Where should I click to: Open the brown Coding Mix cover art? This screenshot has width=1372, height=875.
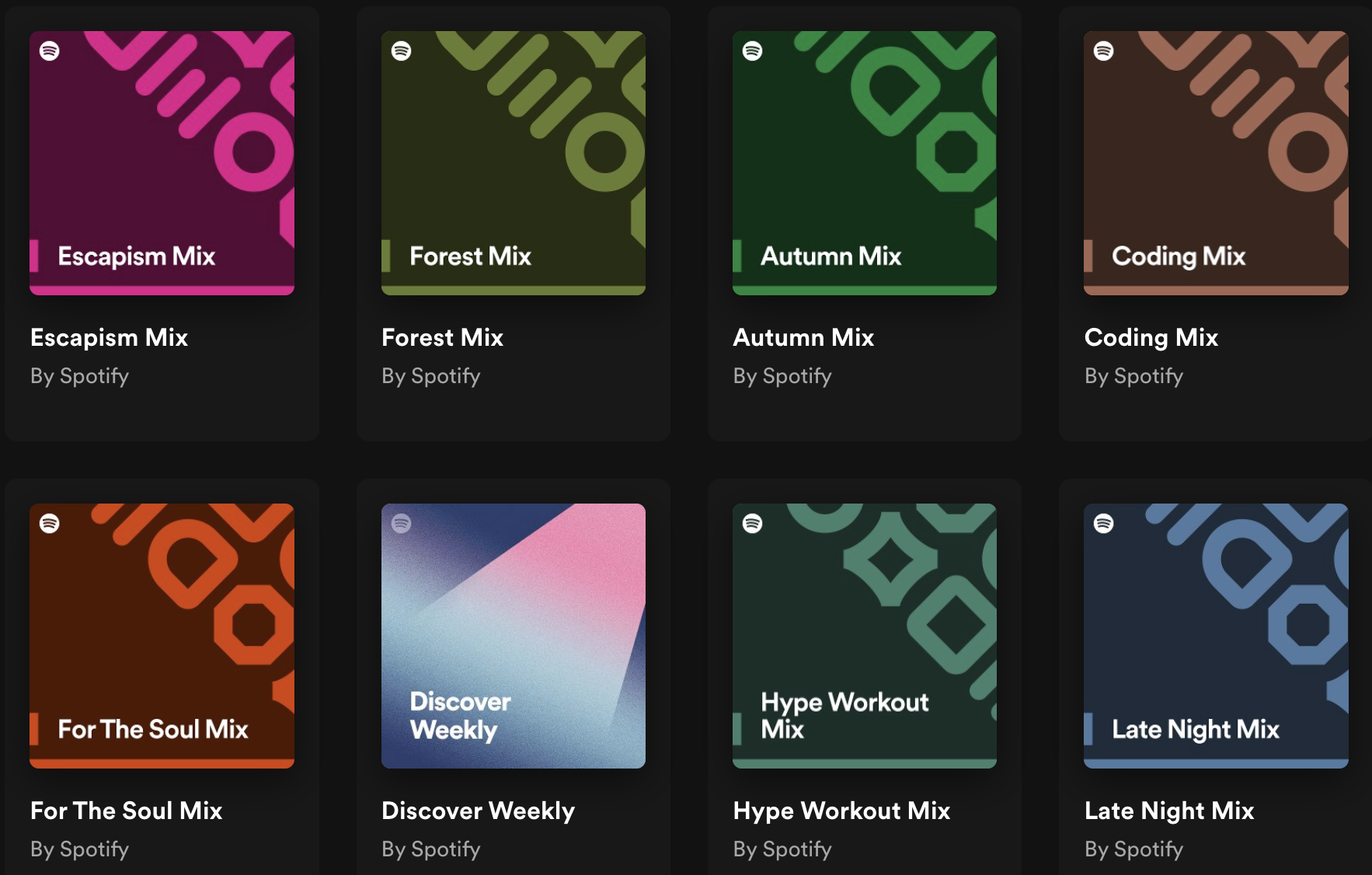coord(1216,163)
